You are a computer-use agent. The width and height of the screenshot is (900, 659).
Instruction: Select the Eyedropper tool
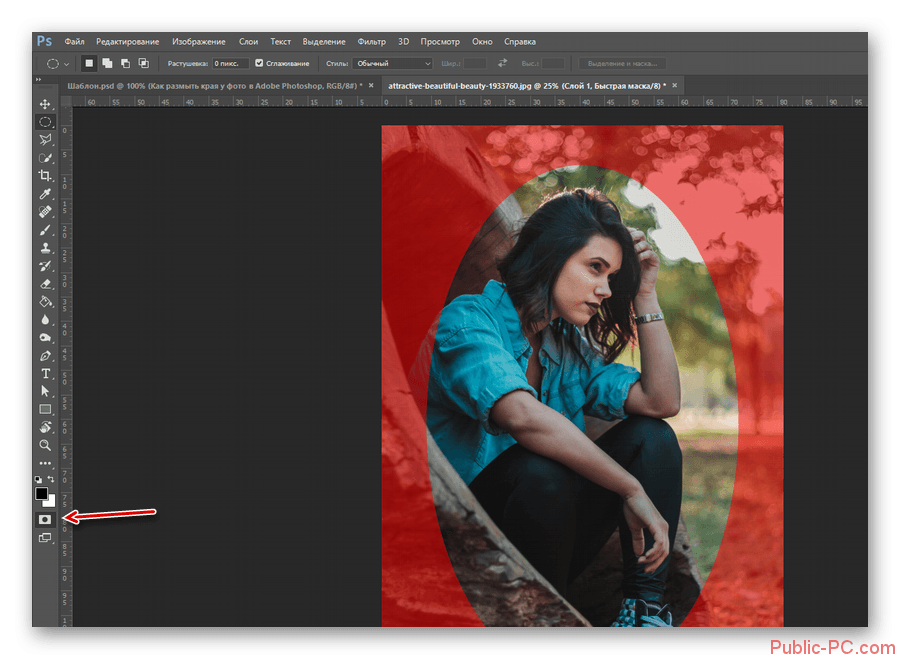click(45, 193)
